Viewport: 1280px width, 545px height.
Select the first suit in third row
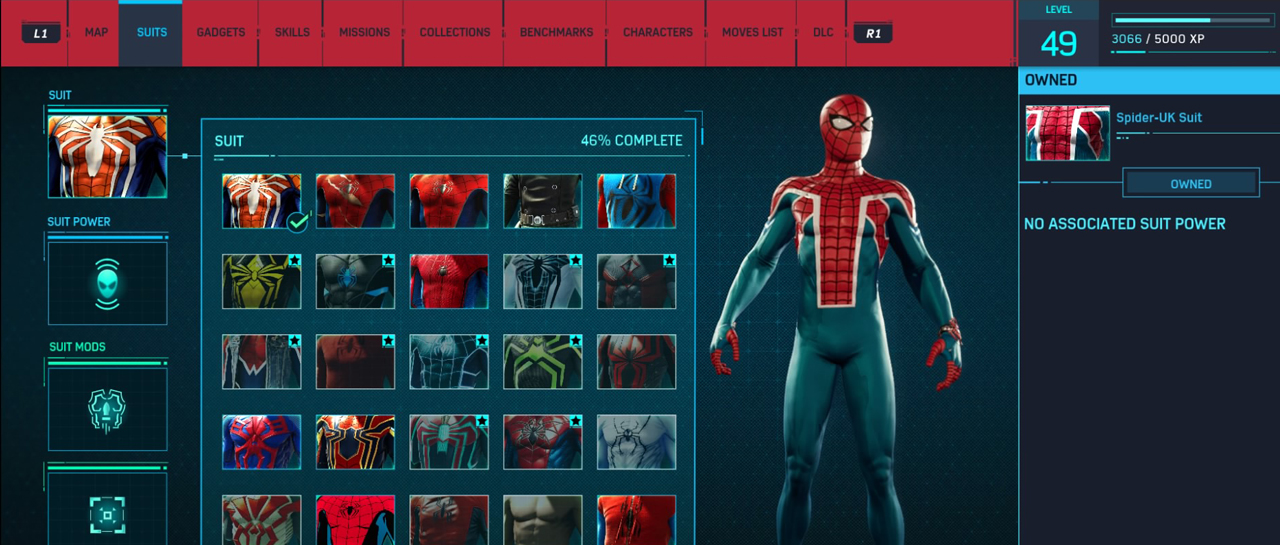261,361
